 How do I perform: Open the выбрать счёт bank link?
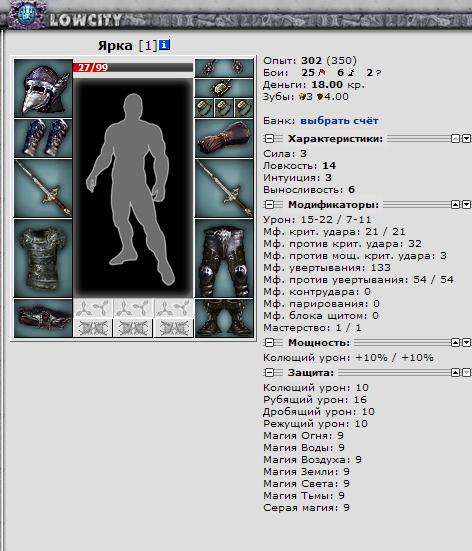coord(339,121)
